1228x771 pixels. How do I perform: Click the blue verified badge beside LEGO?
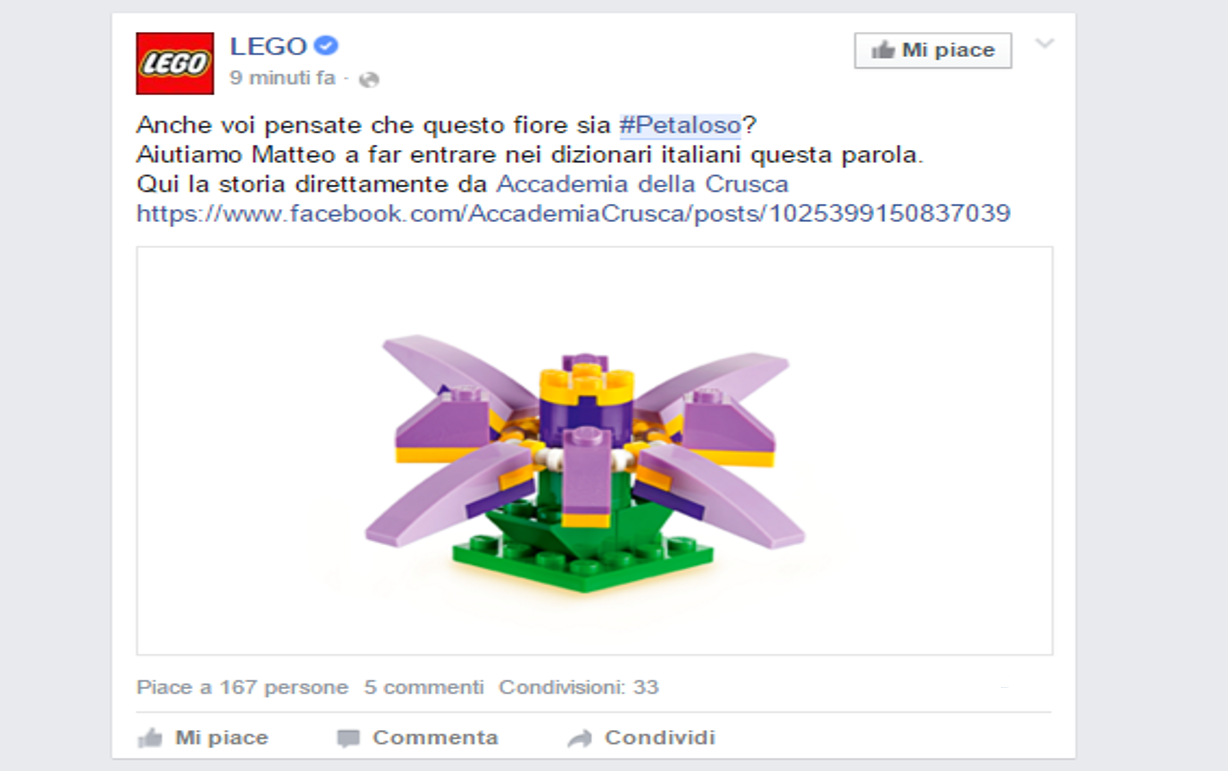[326, 46]
